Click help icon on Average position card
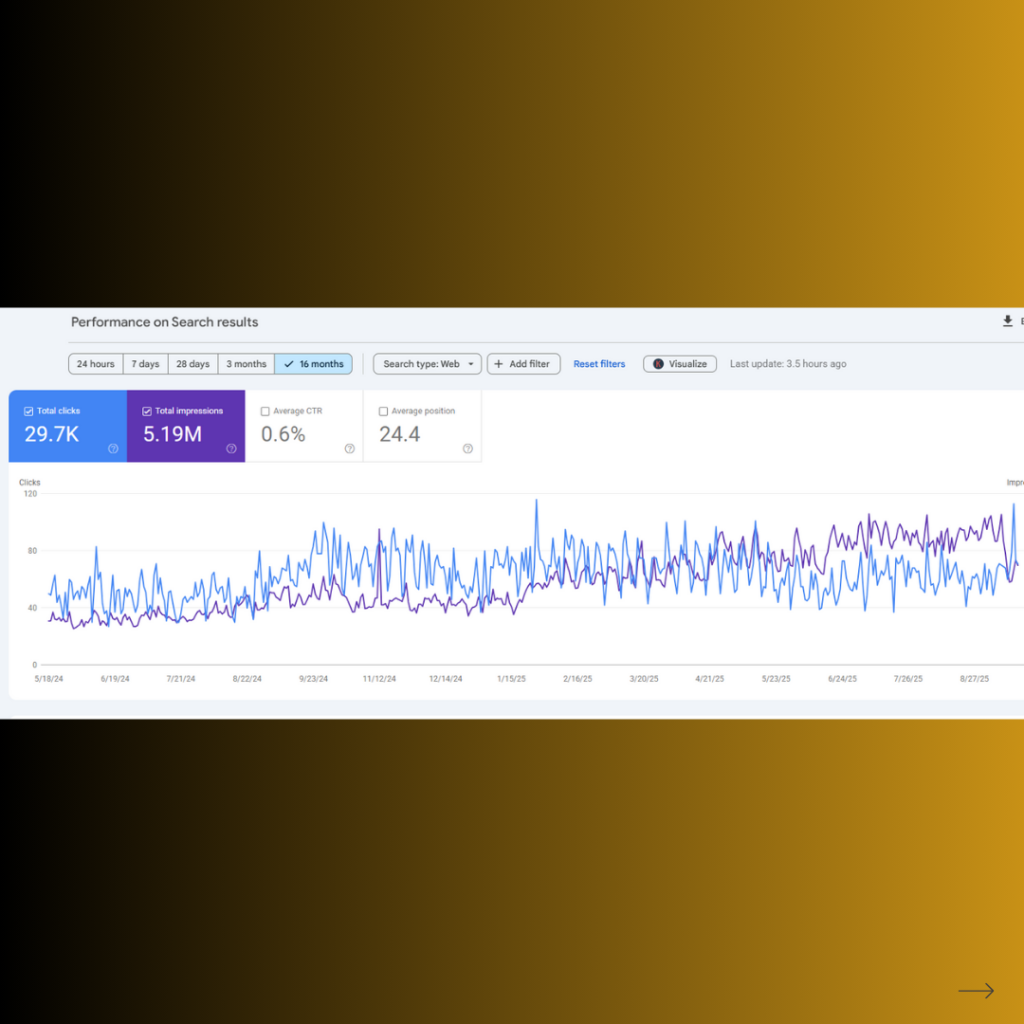1024x1024 pixels. pyautogui.click(x=467, y=449)
